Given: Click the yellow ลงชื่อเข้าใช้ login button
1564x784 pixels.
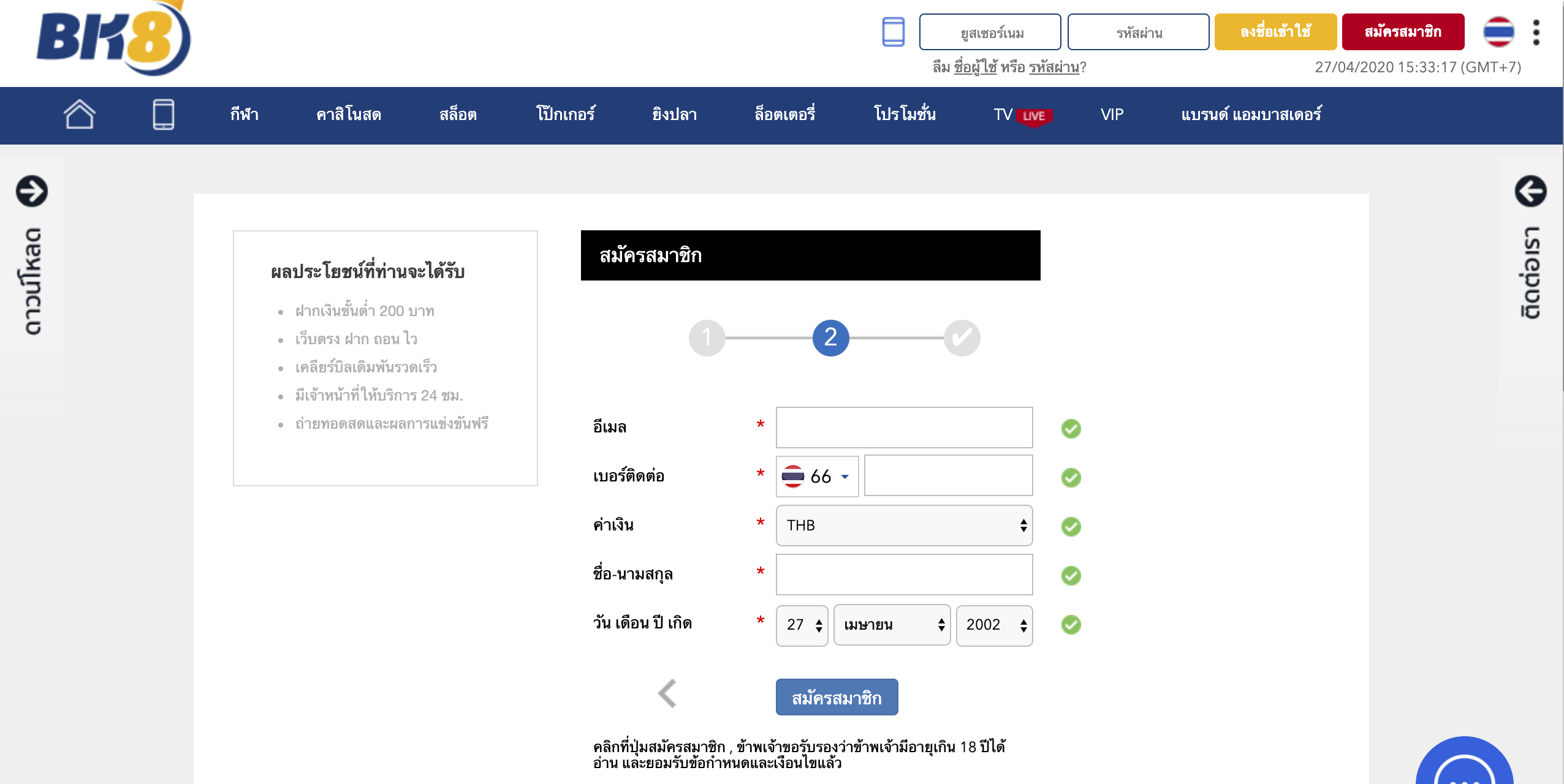Looking at the screenshot, I should coord(1275,32).
